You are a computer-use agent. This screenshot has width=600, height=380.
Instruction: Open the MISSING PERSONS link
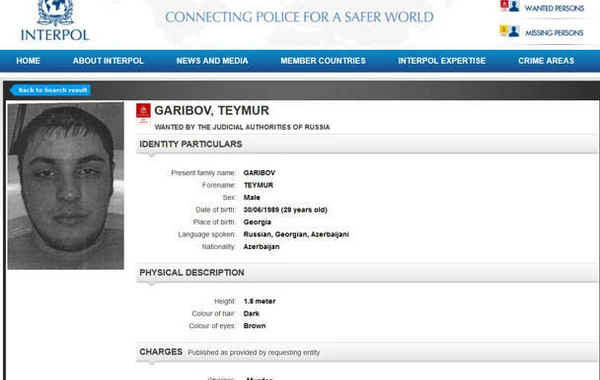pyautogui.click(x=554, y=33)
